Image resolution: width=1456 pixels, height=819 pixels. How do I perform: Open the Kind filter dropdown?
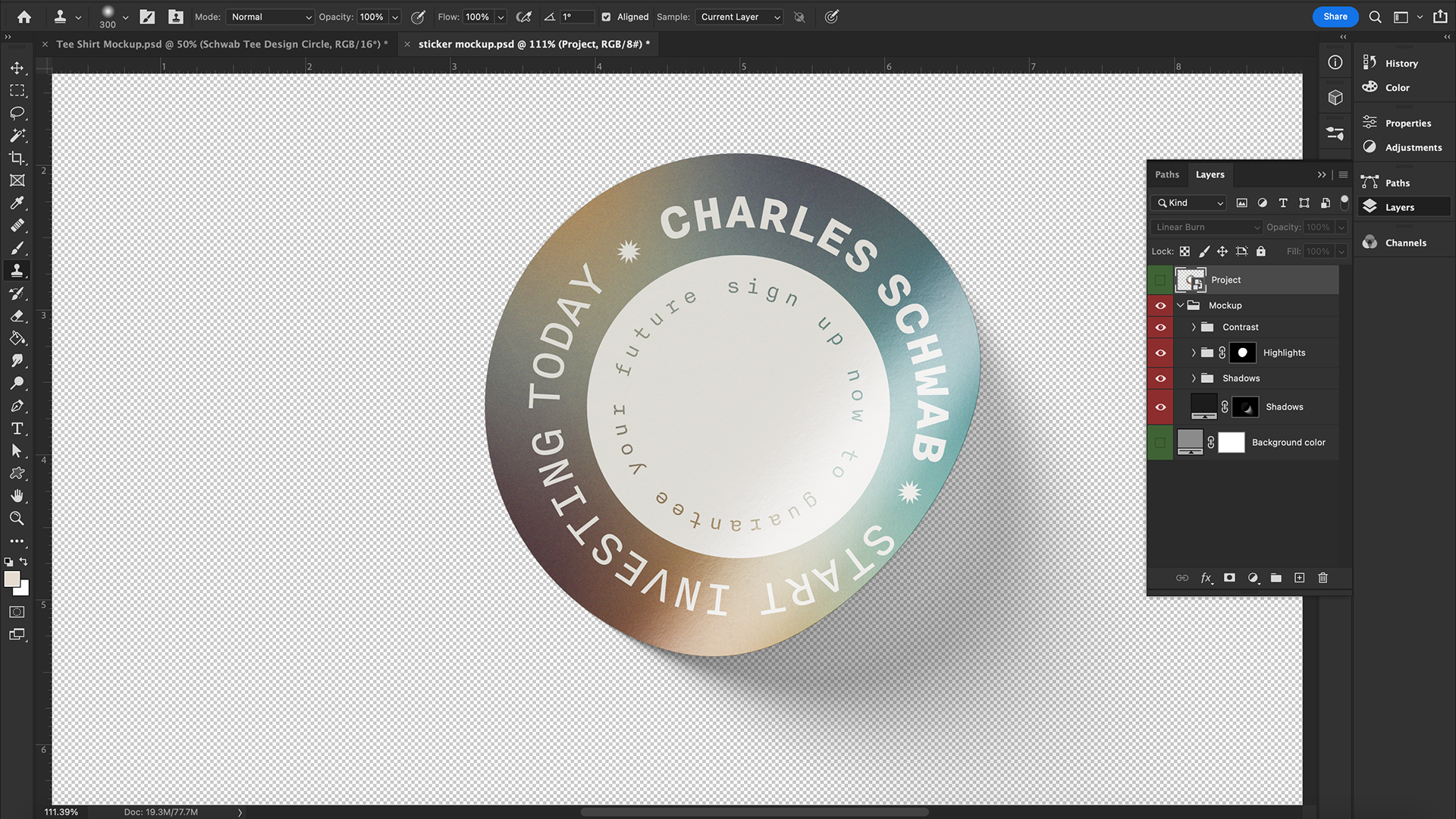point(1188,203)
